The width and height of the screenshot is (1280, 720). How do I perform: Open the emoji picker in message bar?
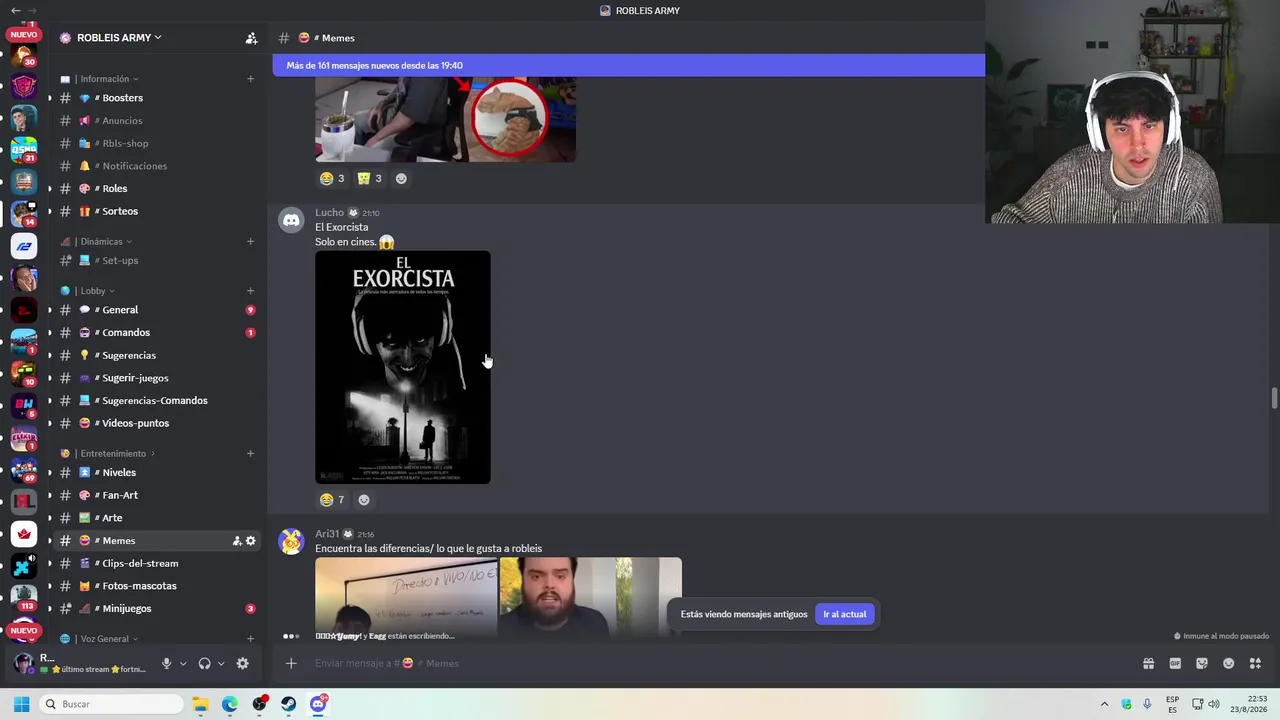coord(1229,663)
